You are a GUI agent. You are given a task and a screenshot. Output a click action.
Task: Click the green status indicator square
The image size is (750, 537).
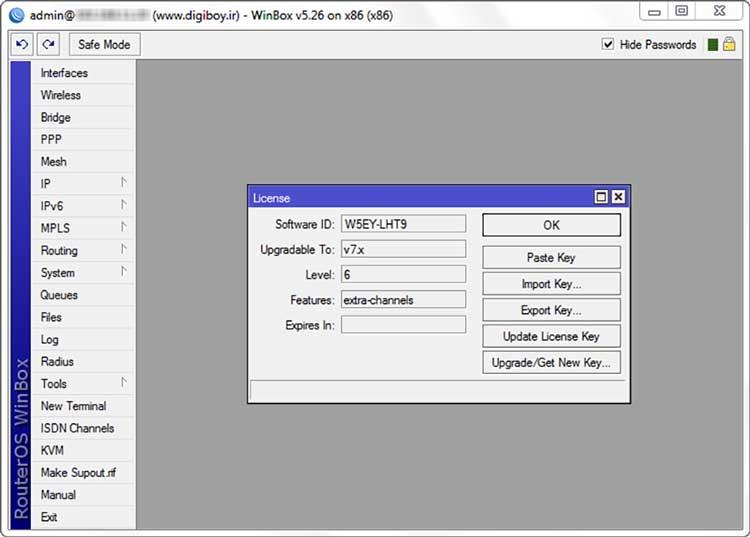(712, 44)
